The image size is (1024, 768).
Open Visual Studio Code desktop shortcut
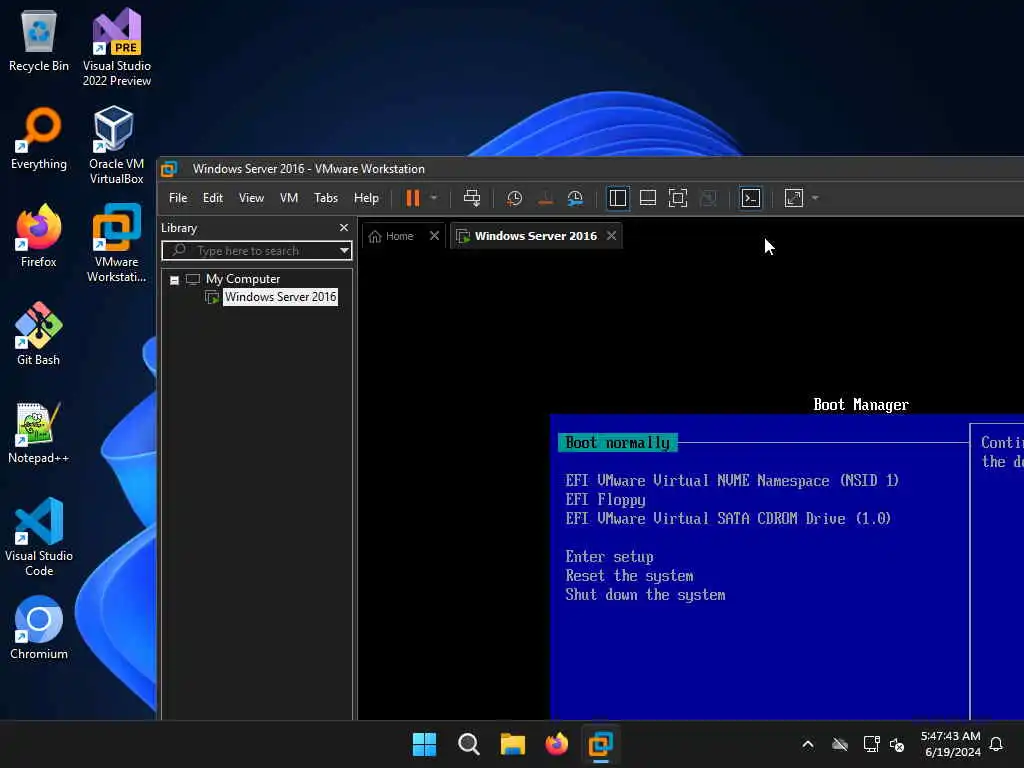point(39,537)
